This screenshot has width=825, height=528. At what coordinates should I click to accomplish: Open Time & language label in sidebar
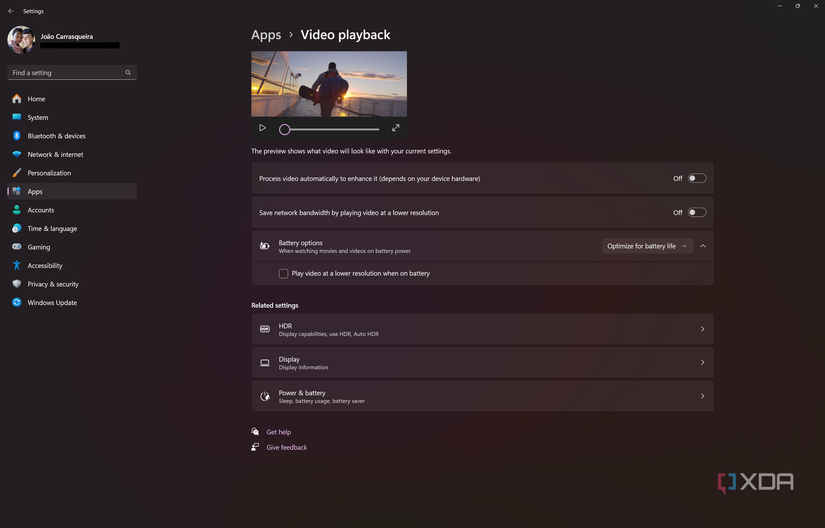(52, 228)
